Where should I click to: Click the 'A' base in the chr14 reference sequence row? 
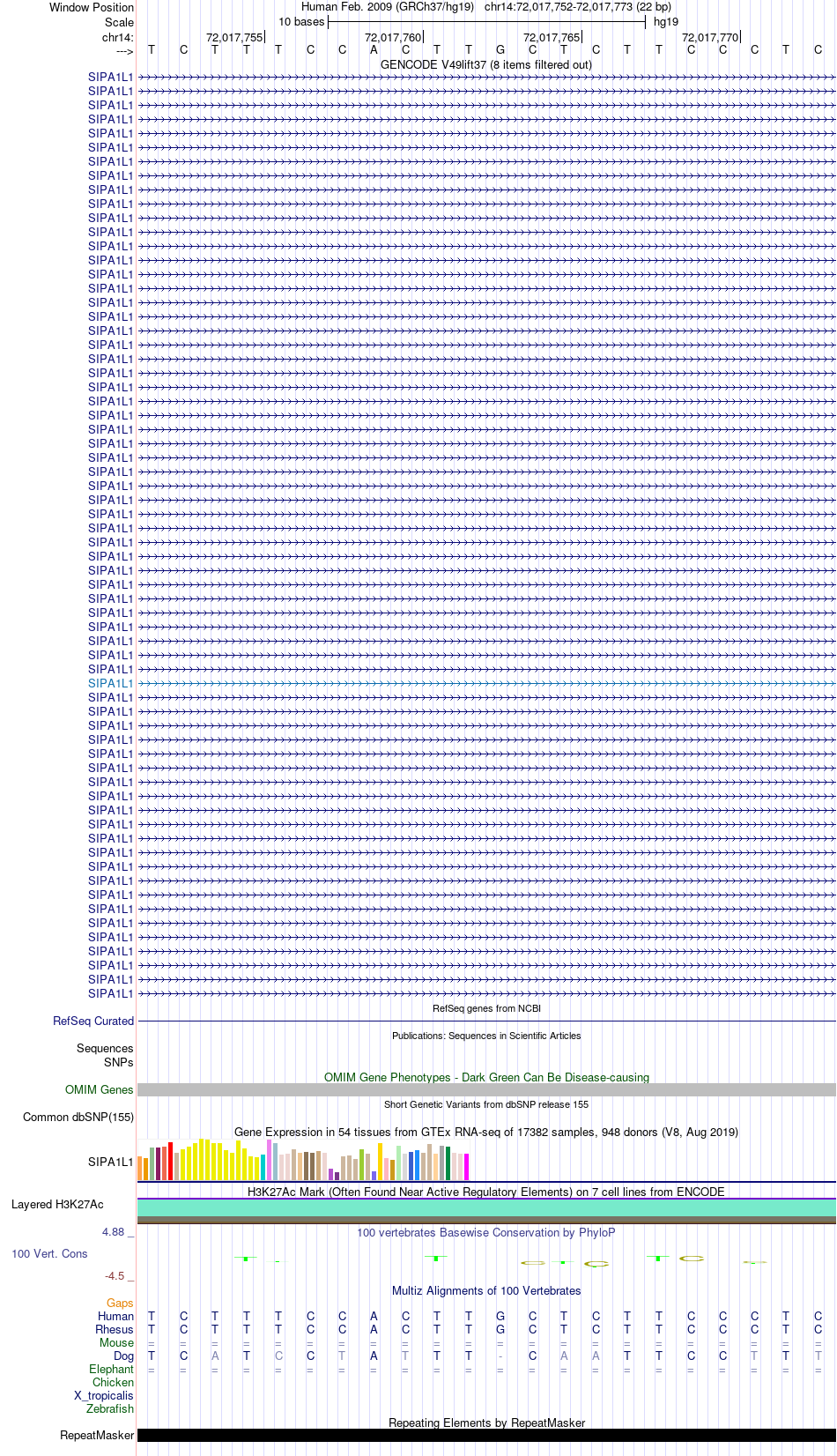tap(374, 49)
